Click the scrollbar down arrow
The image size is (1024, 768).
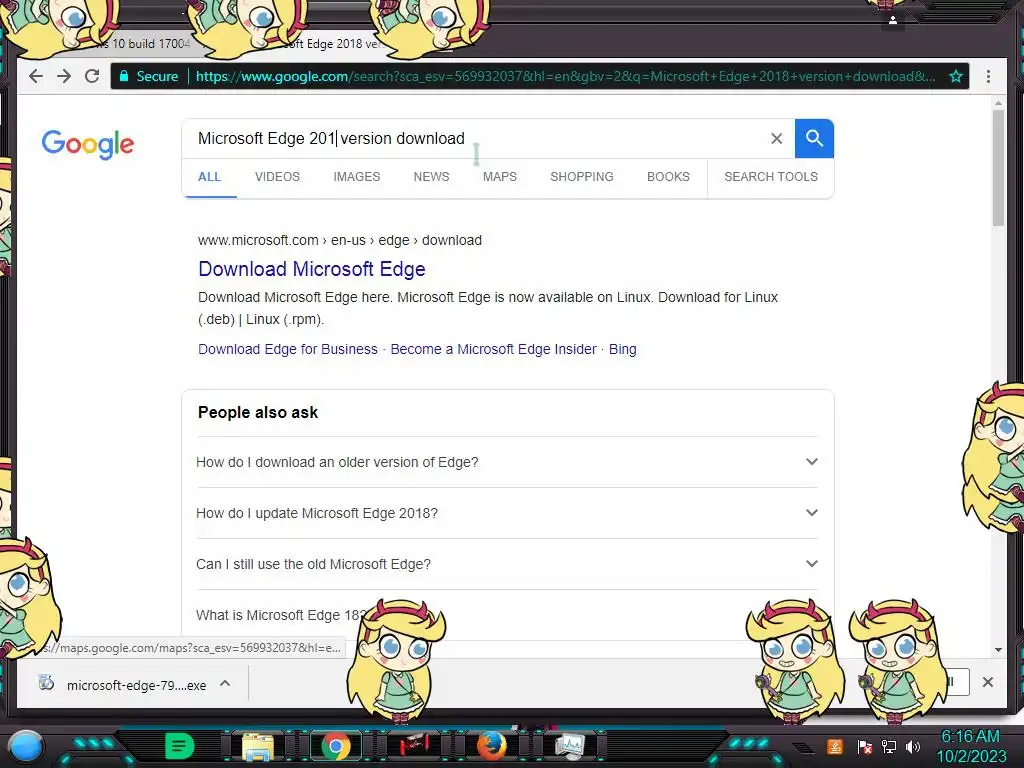click(x=998, y=650)
